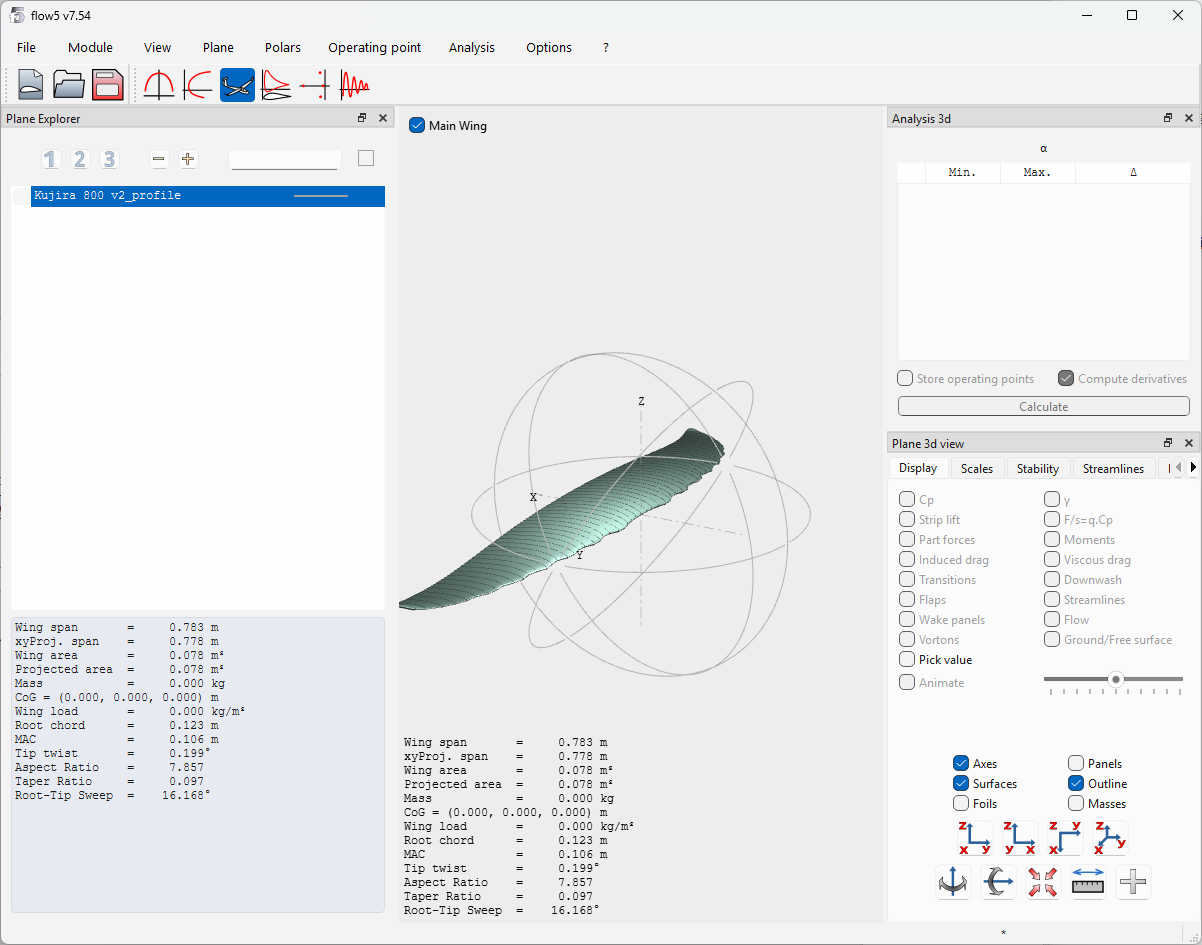Viewport: 1202px width, 945px height.
Task: Switch to the Streamlines tab
Action: click(1113, 468)
